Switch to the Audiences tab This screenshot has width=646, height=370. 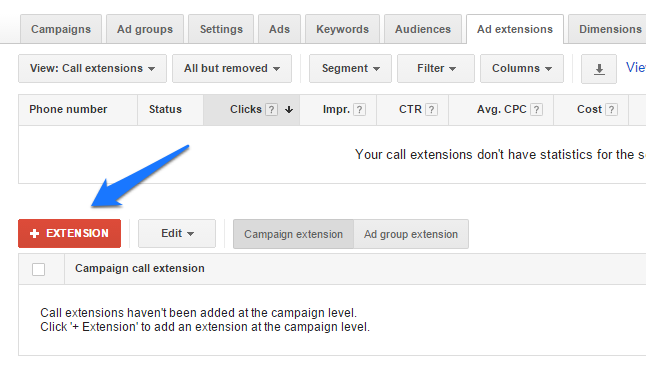point(423,29)
